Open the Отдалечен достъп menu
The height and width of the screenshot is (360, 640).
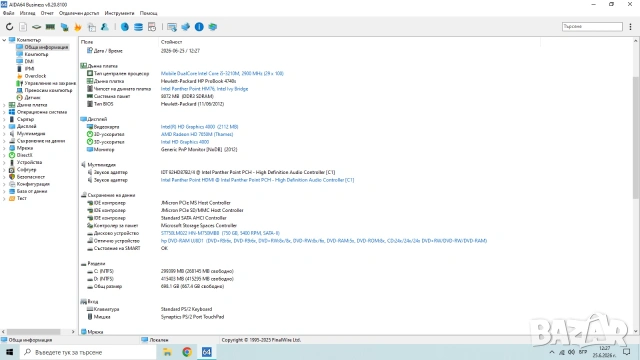click(79, 13)
